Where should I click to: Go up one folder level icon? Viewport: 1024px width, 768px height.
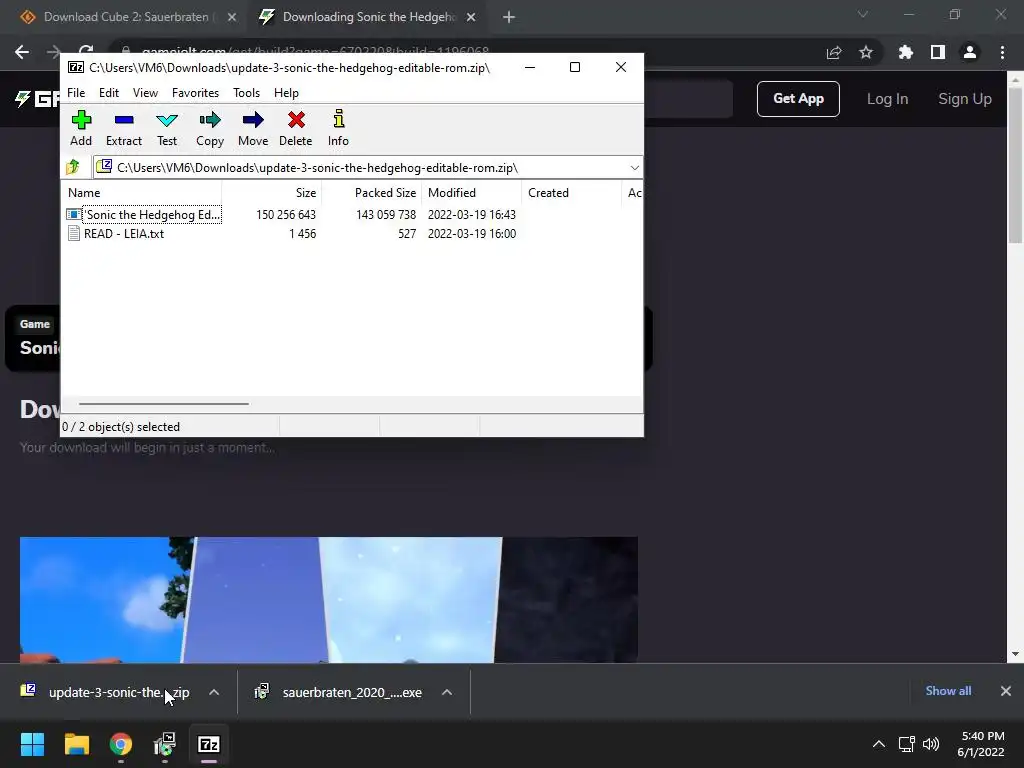tap(73, 167)
